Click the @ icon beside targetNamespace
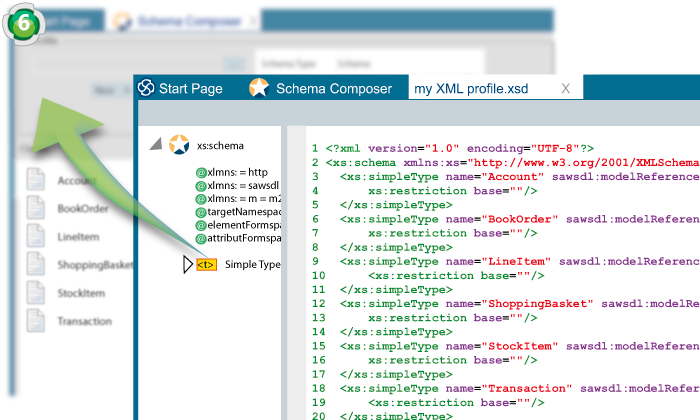 201,213
